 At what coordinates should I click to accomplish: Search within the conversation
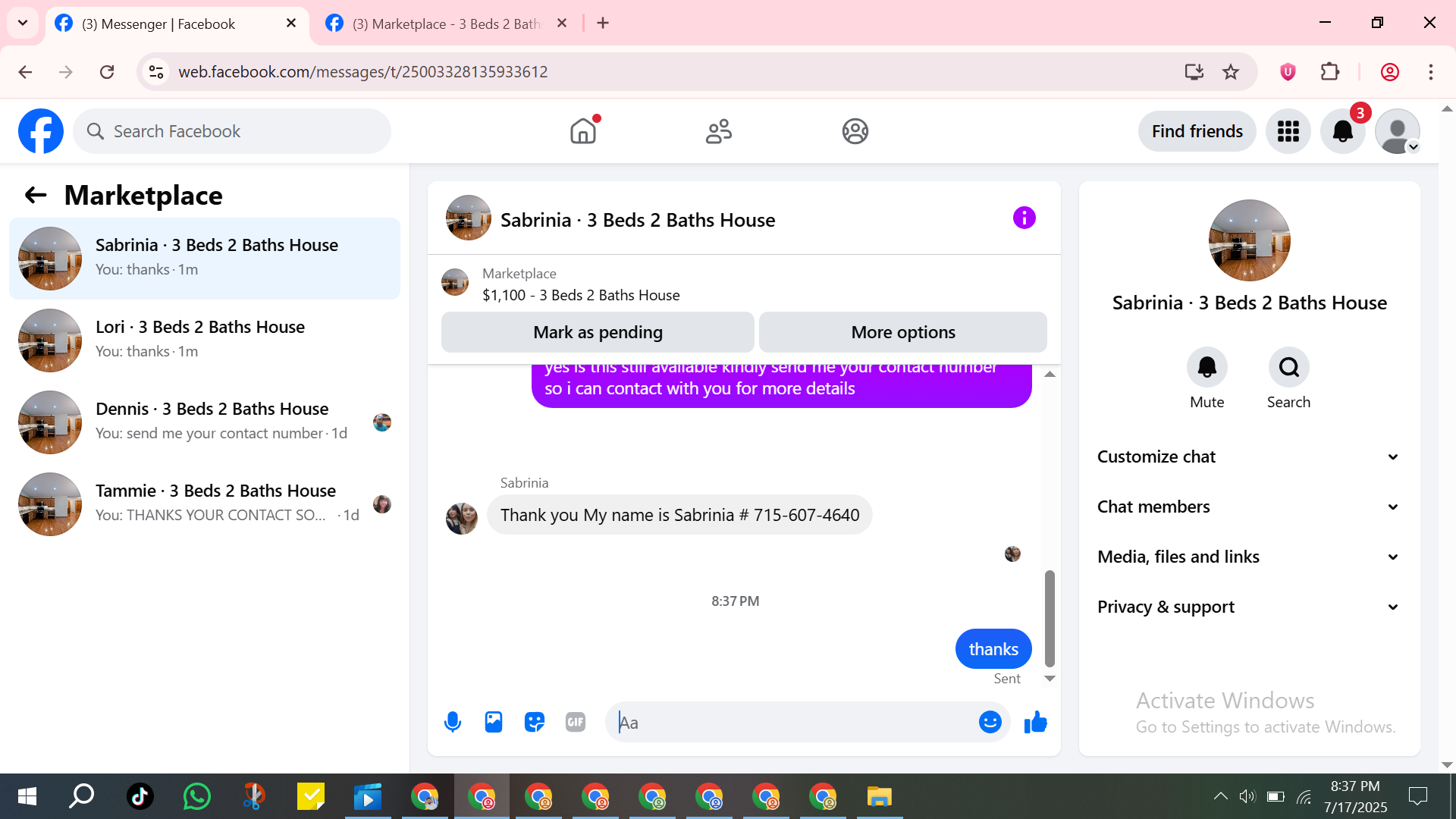[1288, 368]
